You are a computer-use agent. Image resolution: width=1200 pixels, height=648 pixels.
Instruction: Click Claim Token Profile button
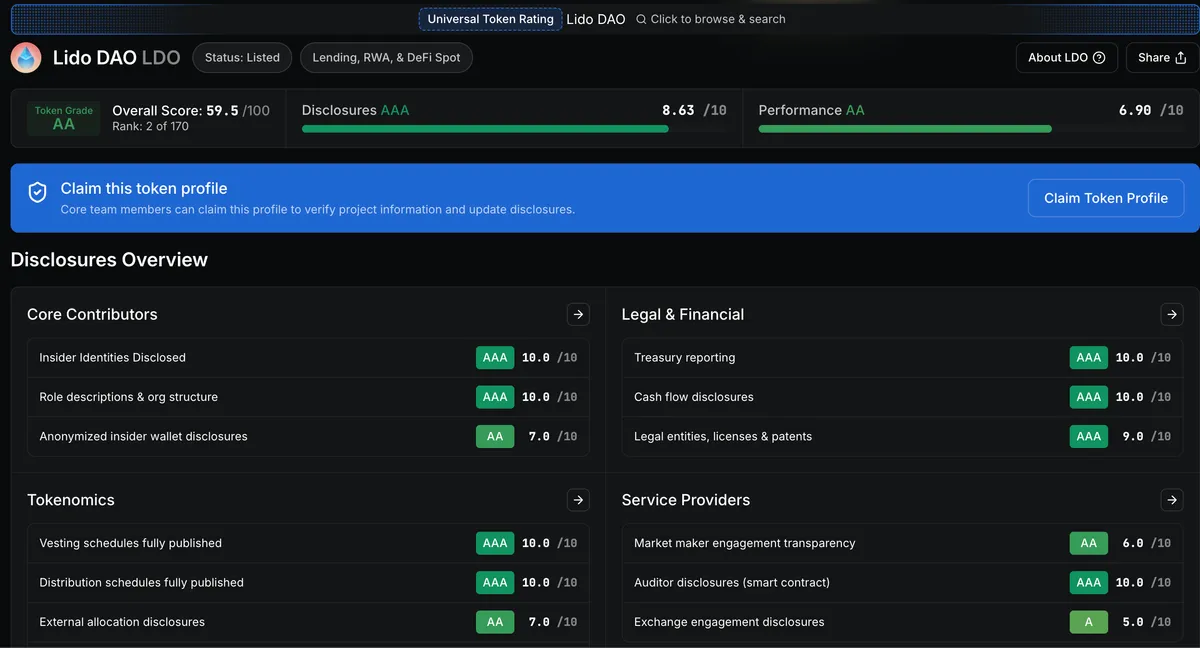1106,198
